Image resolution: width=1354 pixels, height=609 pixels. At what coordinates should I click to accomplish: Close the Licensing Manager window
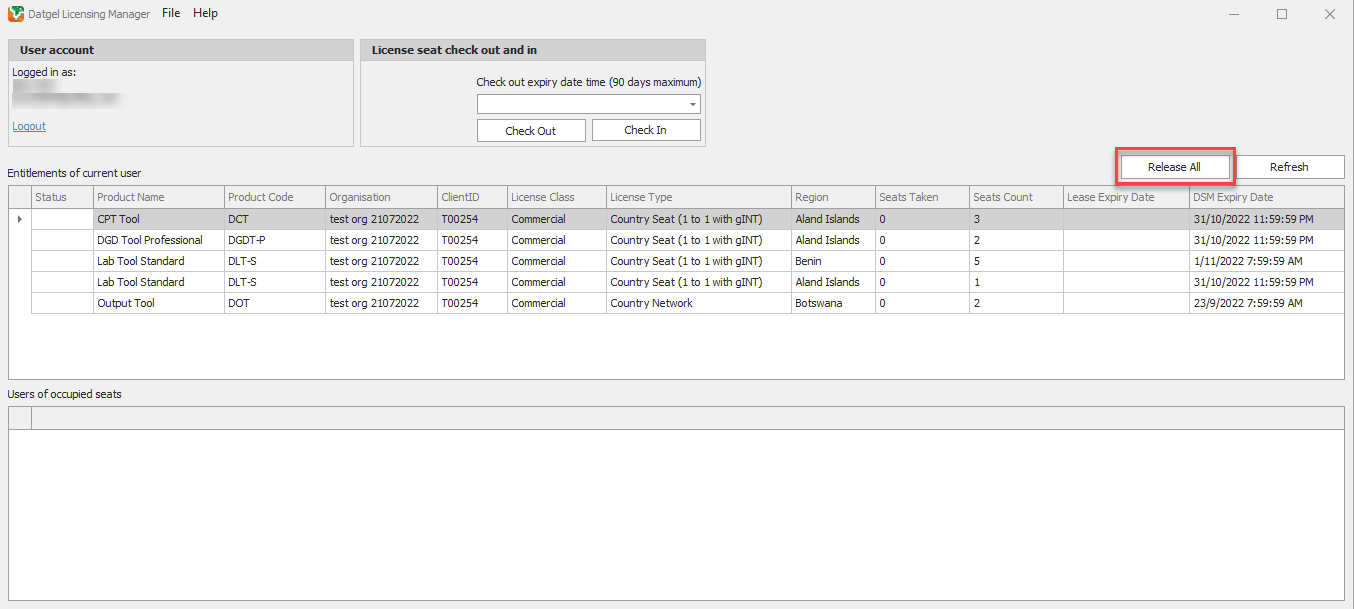(x=1330, y=14)
